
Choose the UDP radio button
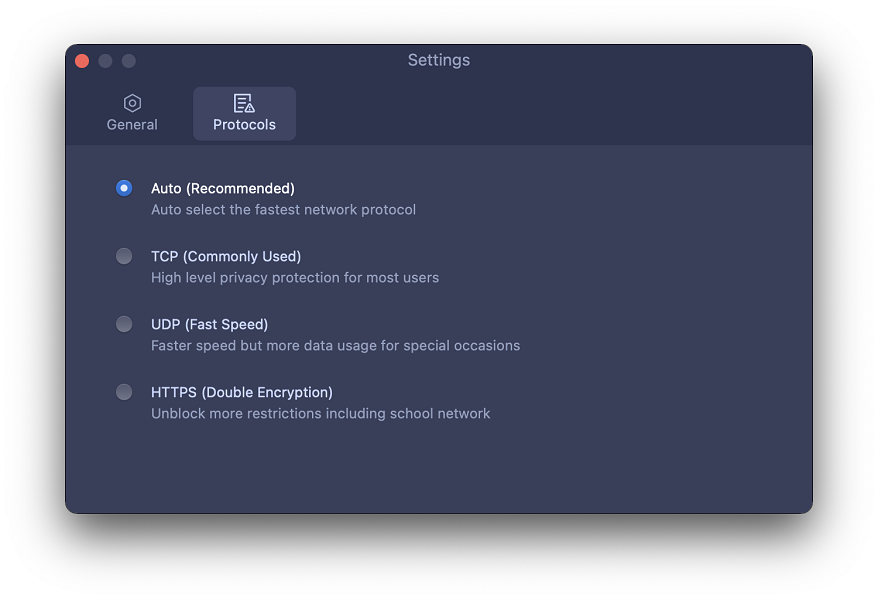tap(124, 324)
